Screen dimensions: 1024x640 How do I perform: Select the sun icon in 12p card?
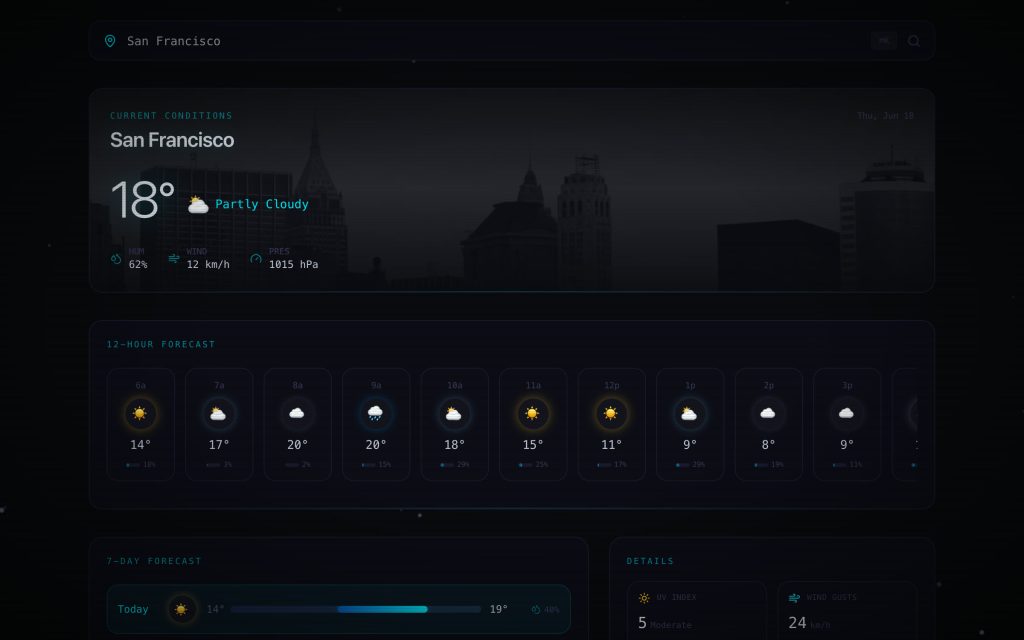pos(611,413)
